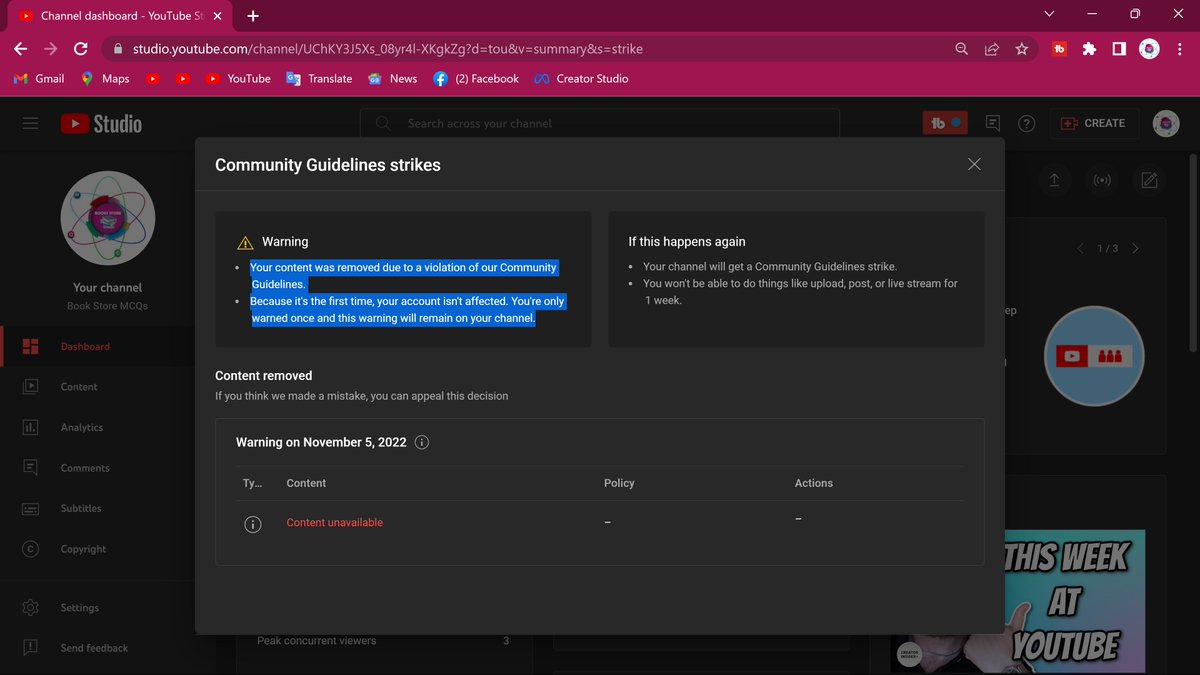1200x675 pixels.
Task: Click the 'Warning on November 5, 2022' text
Action: (321, 442)
